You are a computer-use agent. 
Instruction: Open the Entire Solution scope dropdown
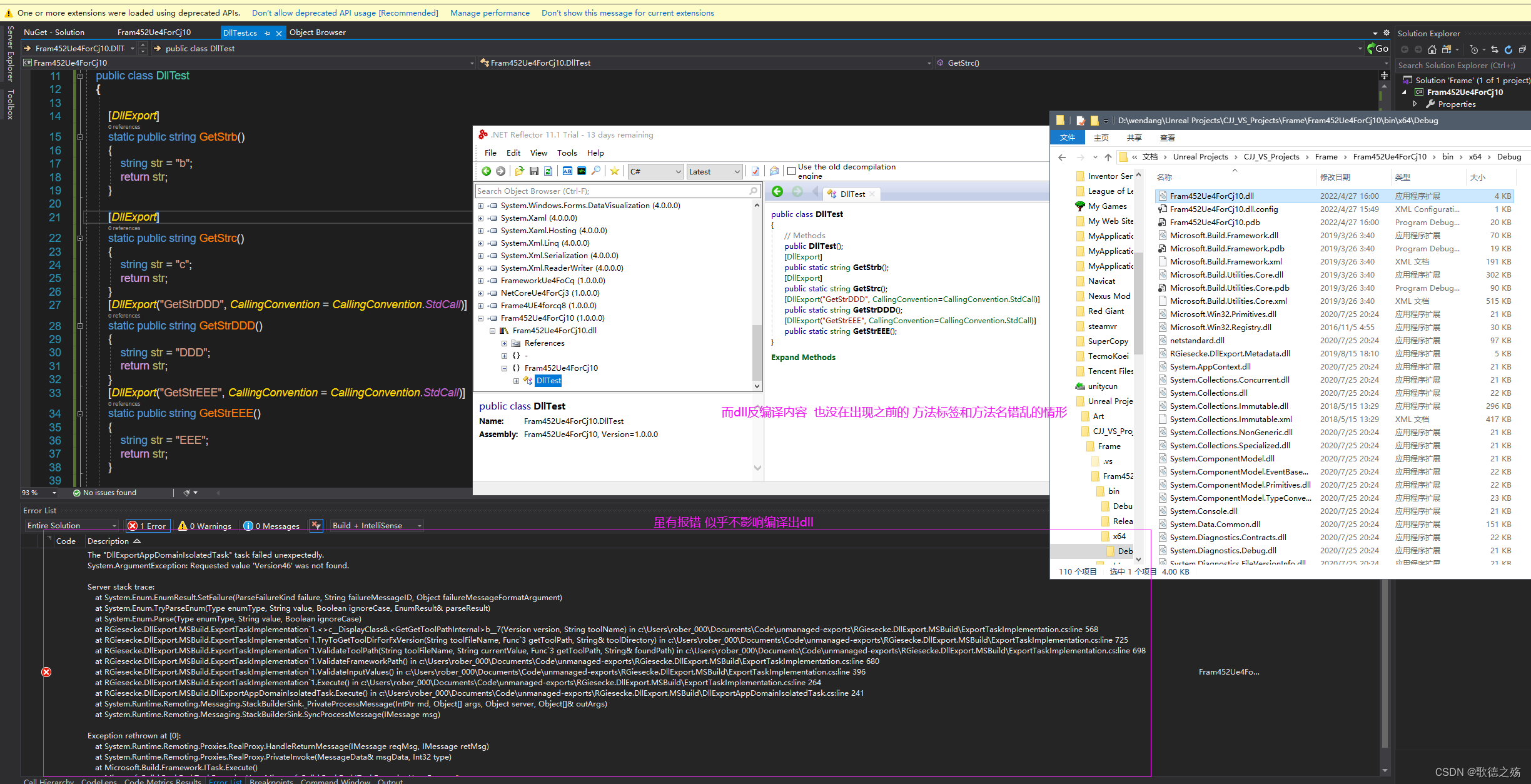(72, 526)
